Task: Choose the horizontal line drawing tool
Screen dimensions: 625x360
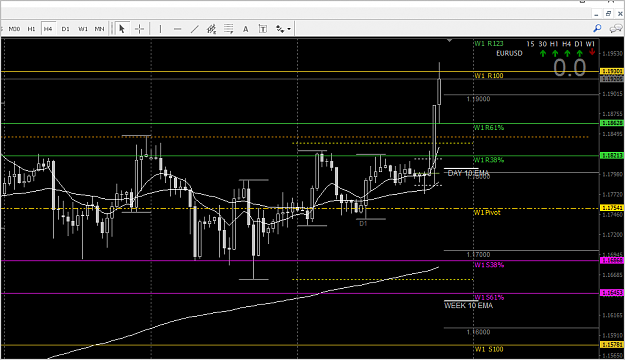Action: pyautogui.click(x=177, y=29)
